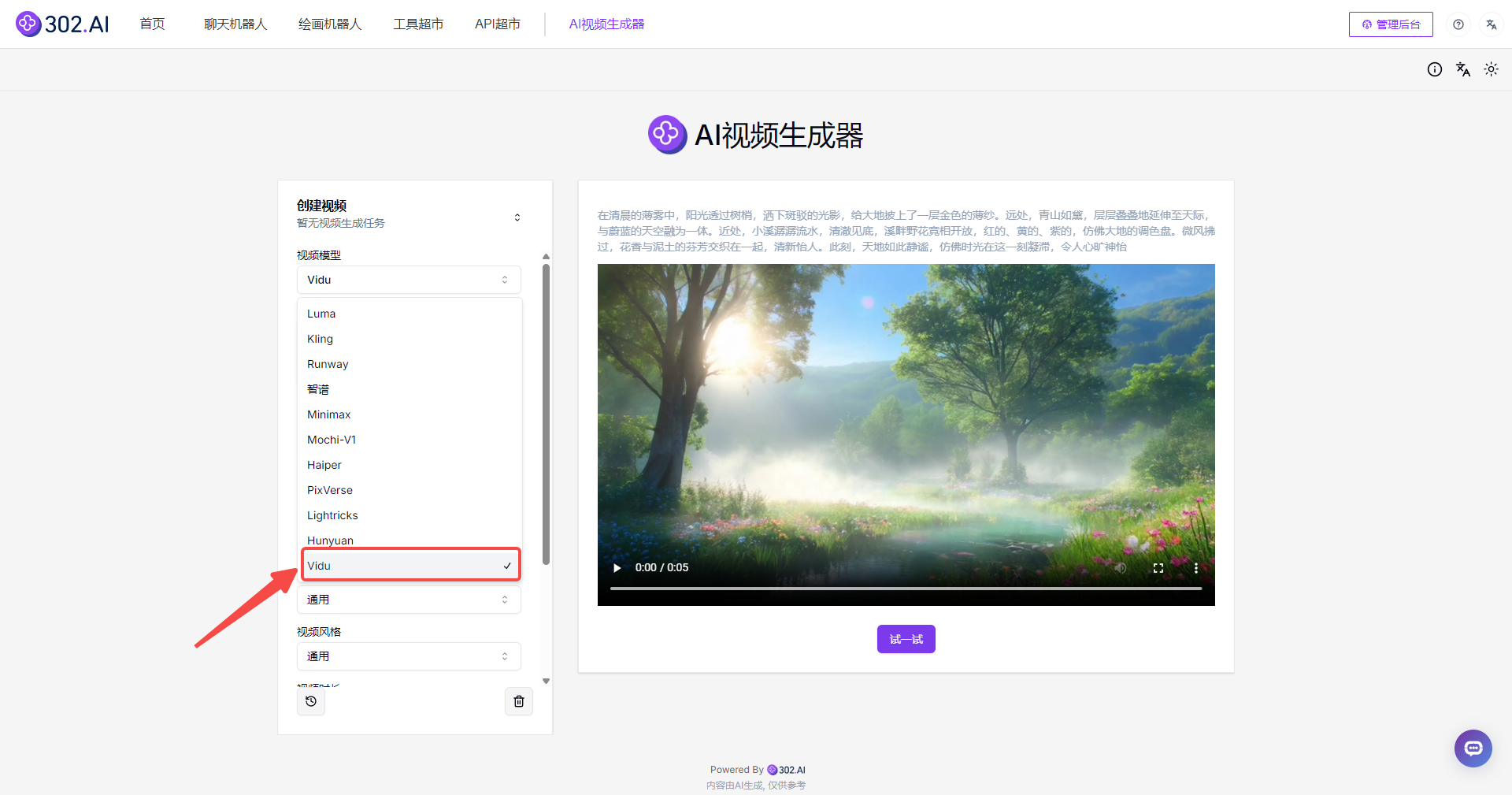The height and width of the screenshot is (795, 1512).
Task: Open the floating chat support bubble
Action: tap(1473, 749)
